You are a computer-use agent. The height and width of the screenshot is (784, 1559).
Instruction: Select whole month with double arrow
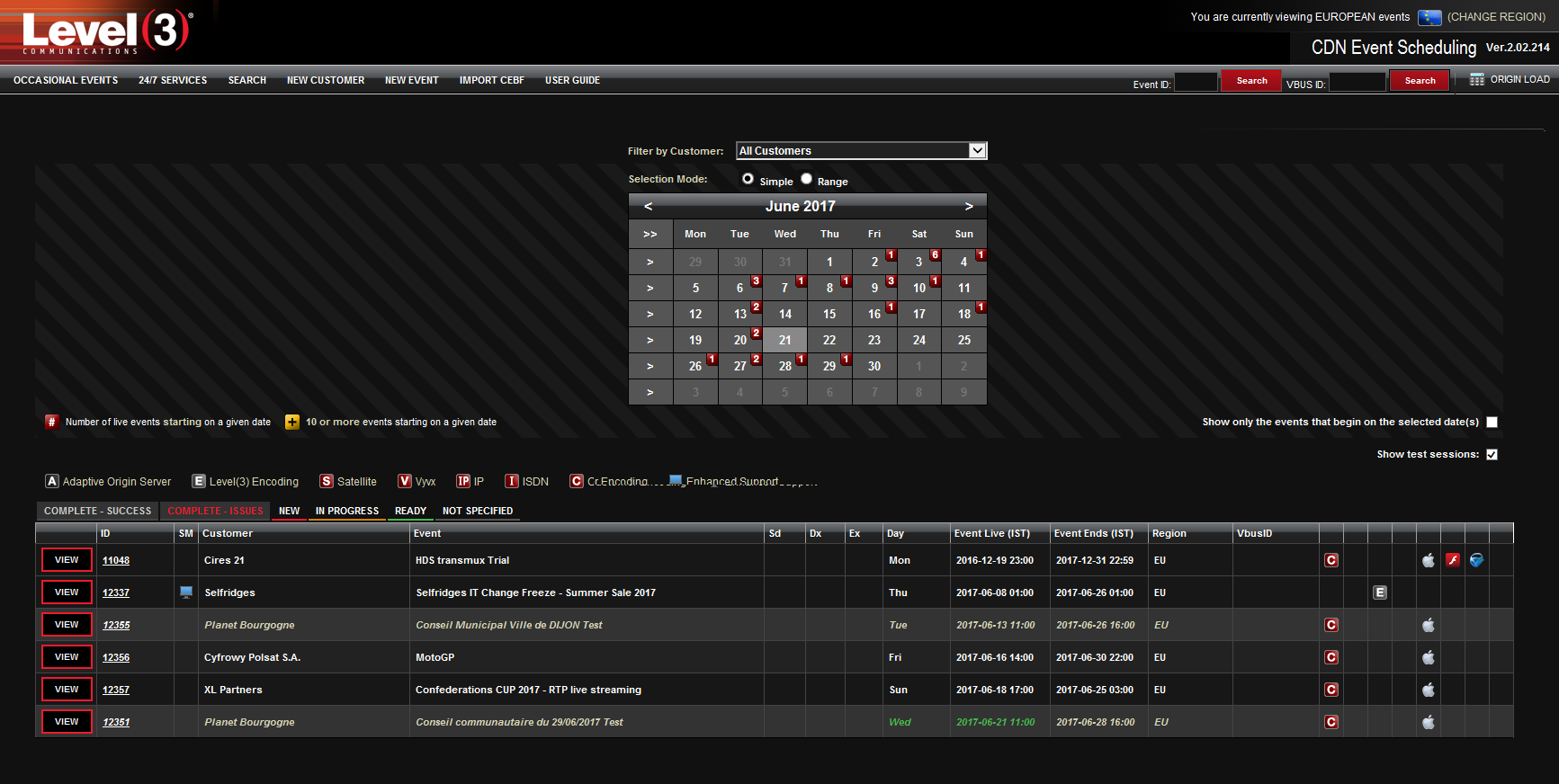point(650,234)
